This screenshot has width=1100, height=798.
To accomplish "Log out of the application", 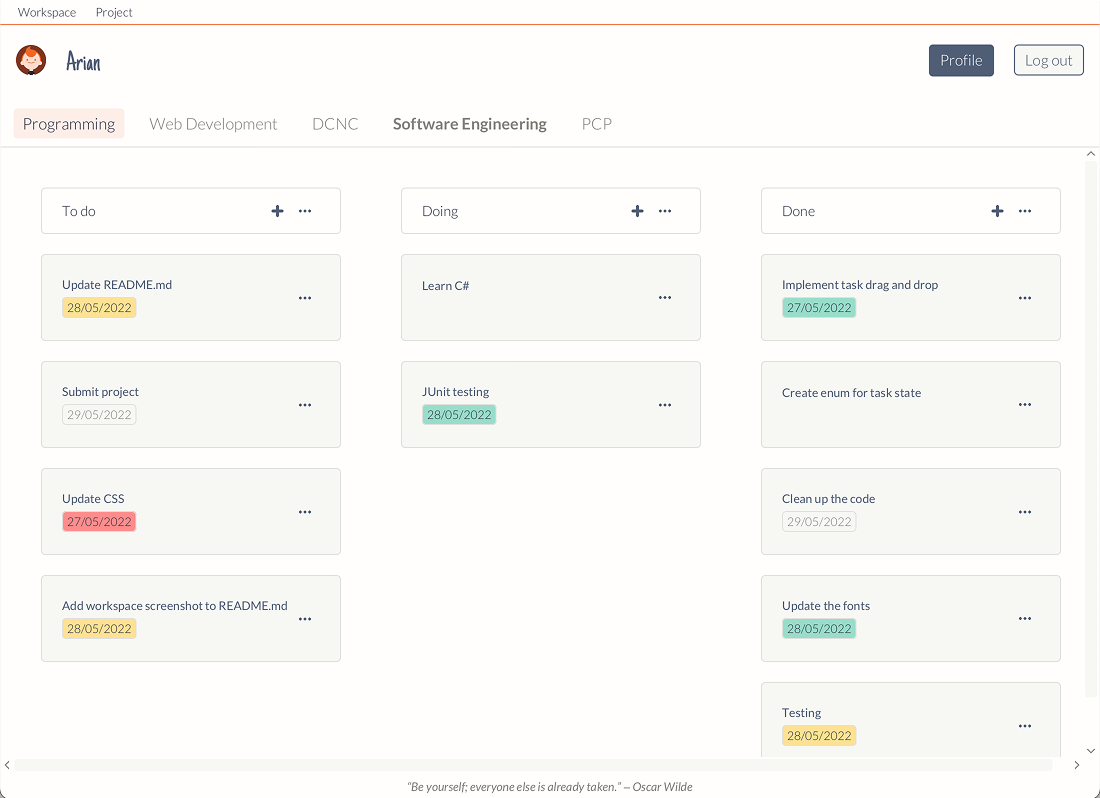I will click(x=1048, y=60).
